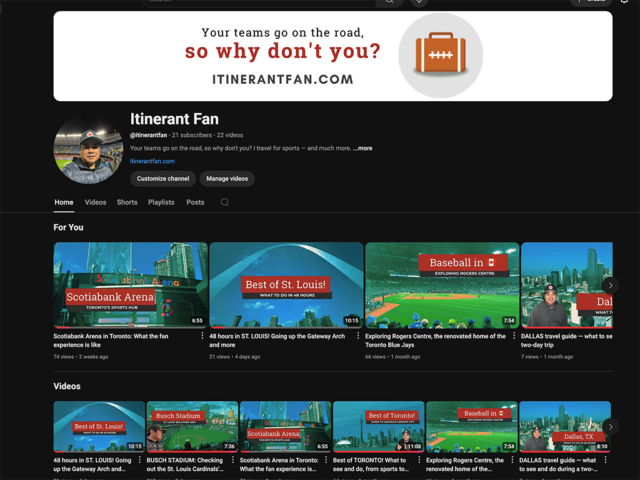Play Baseball in Canada thumbnail in For You section

coord(442,285)
